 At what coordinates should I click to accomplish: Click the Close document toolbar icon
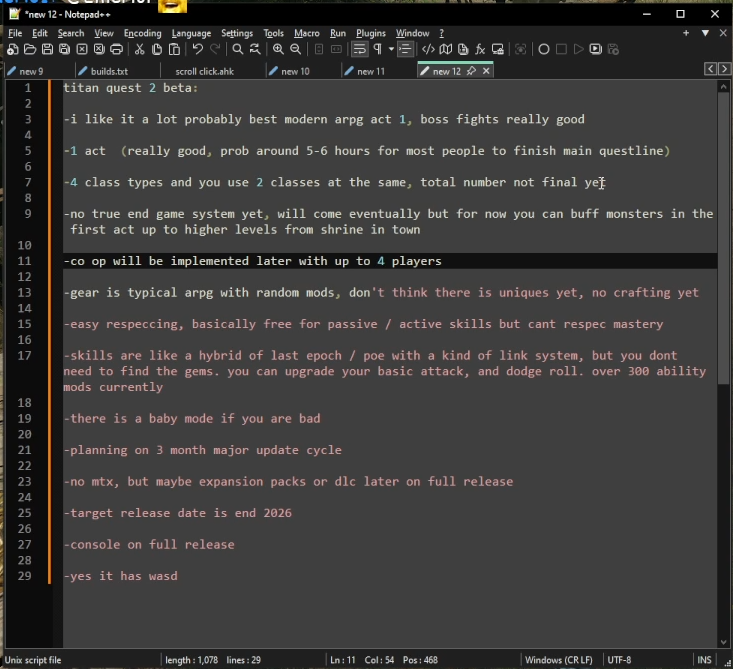pyautogui.click(x=82, y=49)
